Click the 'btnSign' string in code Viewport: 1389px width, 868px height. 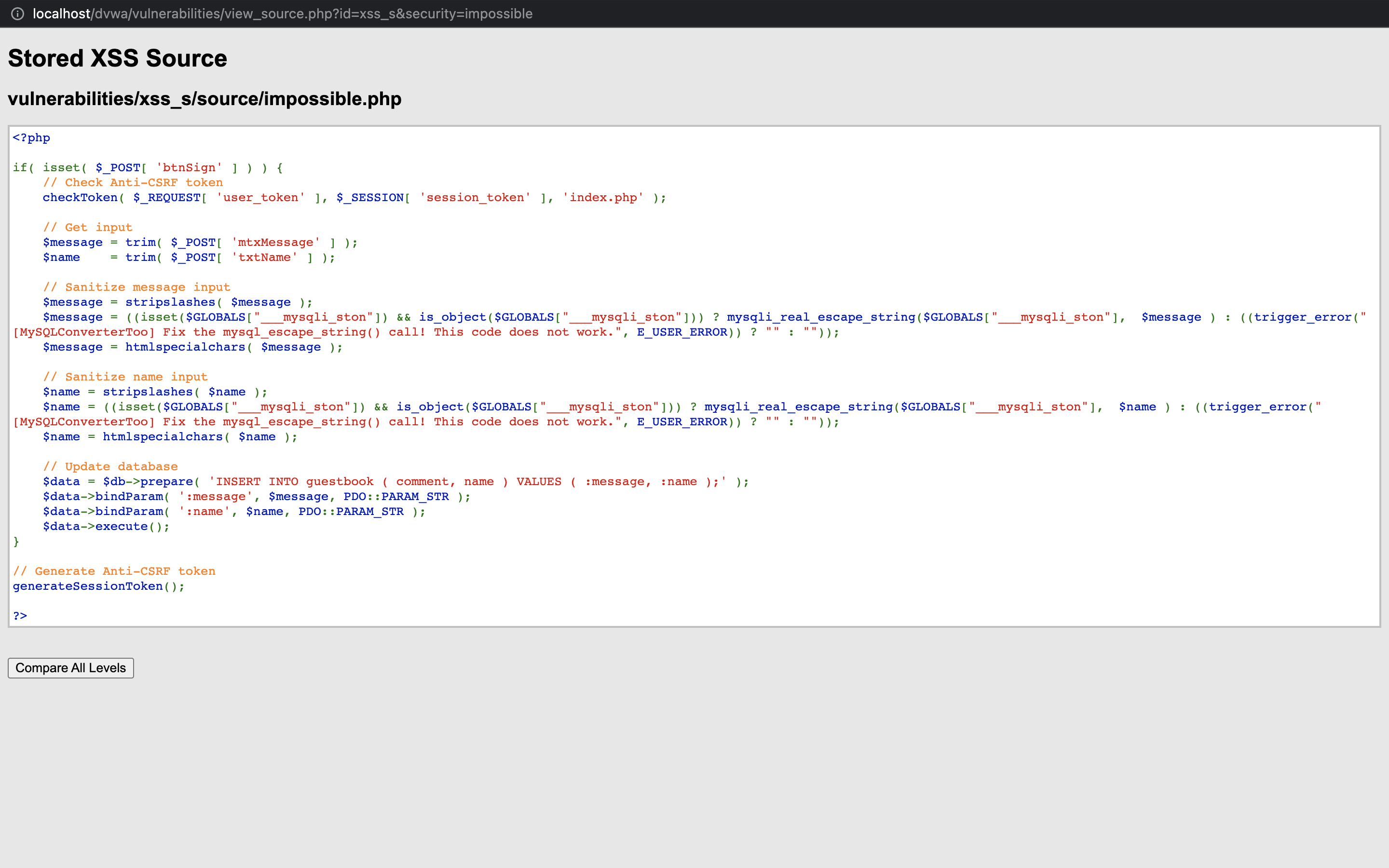click(x=189, y=168)
